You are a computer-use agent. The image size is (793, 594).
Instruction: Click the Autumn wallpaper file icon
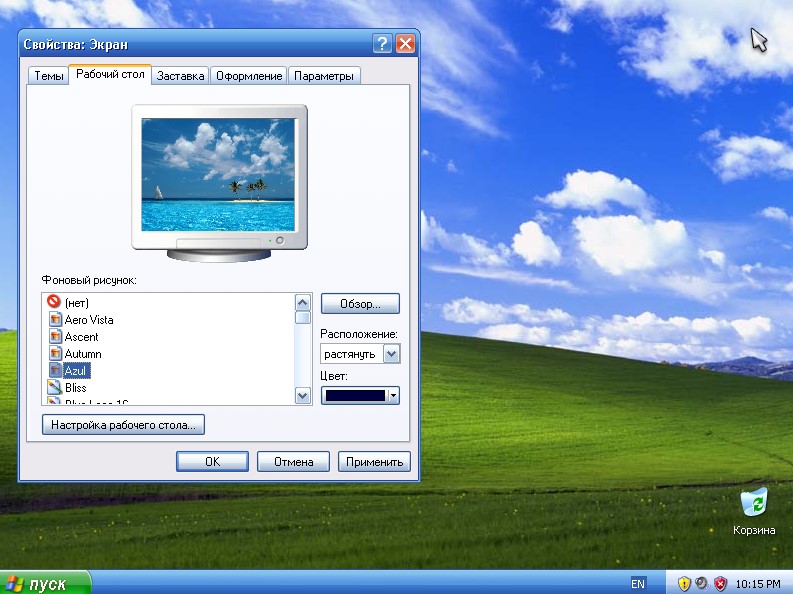55,354
